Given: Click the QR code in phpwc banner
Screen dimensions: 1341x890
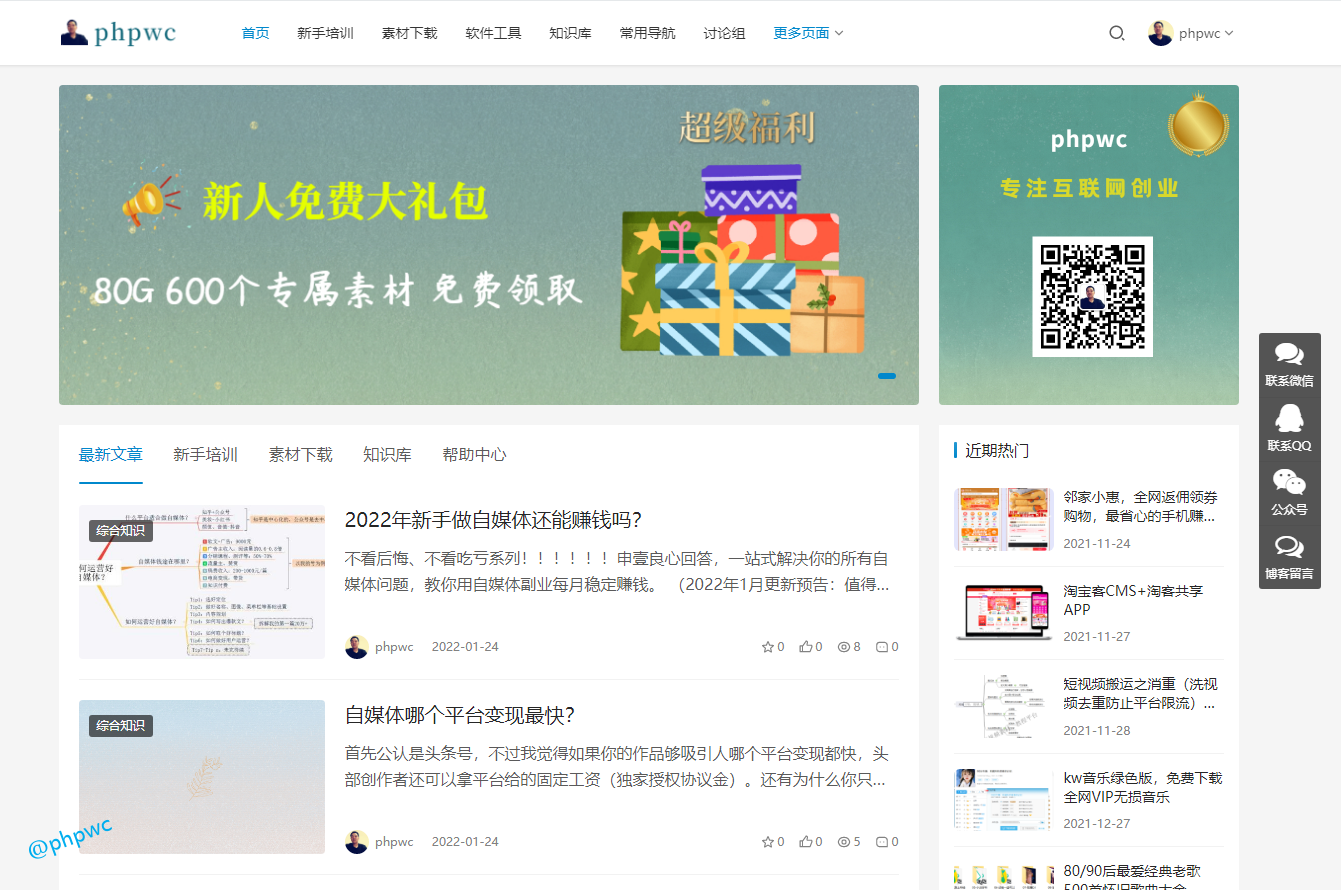Looking at the screenshot, I should (1092, 297).
